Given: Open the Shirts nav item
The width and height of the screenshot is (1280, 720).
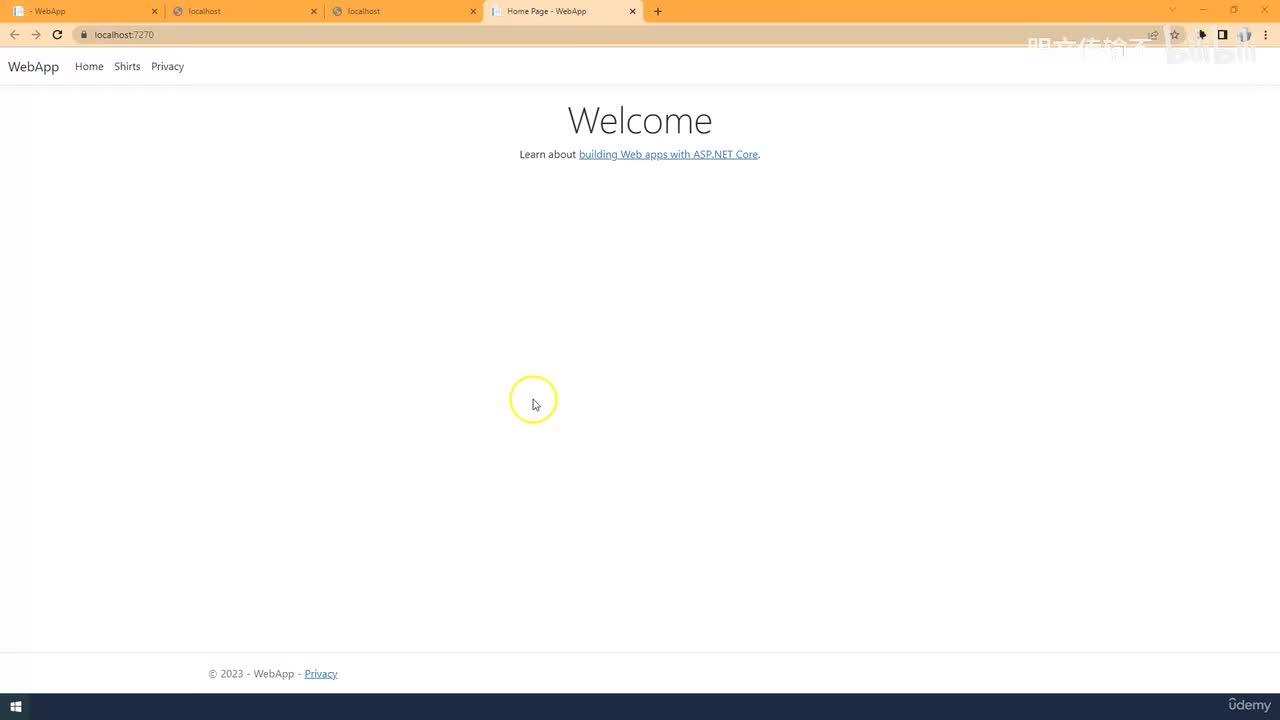Looking at the screenshot, I should coord(127,67).
